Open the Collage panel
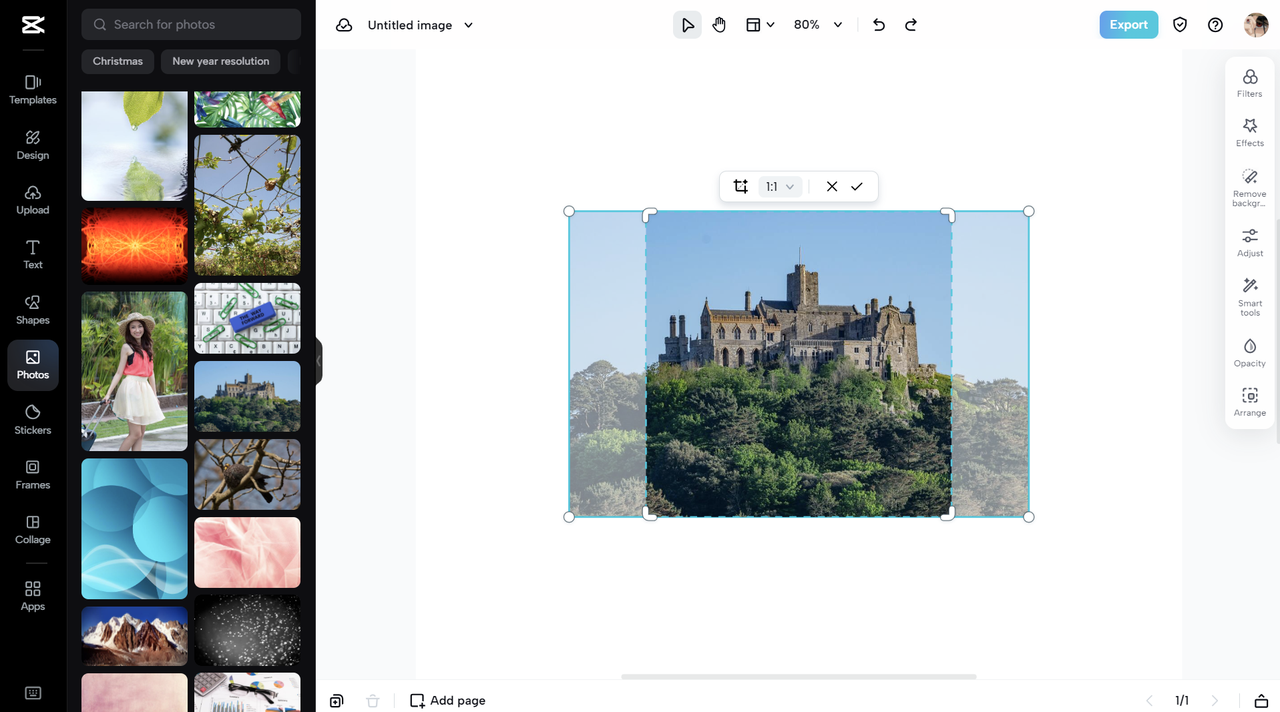The height and width of the screenshot is (712, 1280). [x=33, y=529]
